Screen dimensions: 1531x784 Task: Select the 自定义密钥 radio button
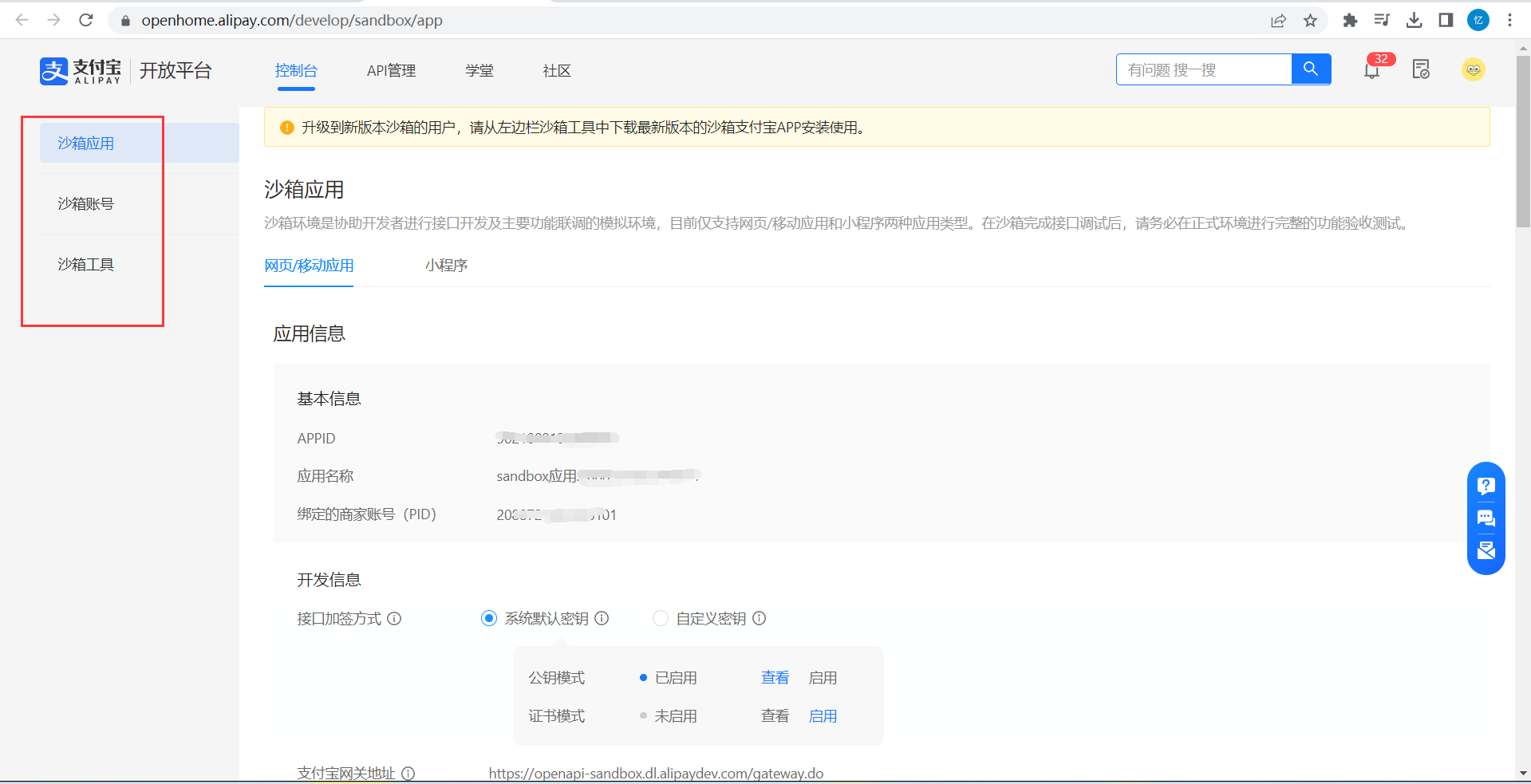(x=661, y=618)
